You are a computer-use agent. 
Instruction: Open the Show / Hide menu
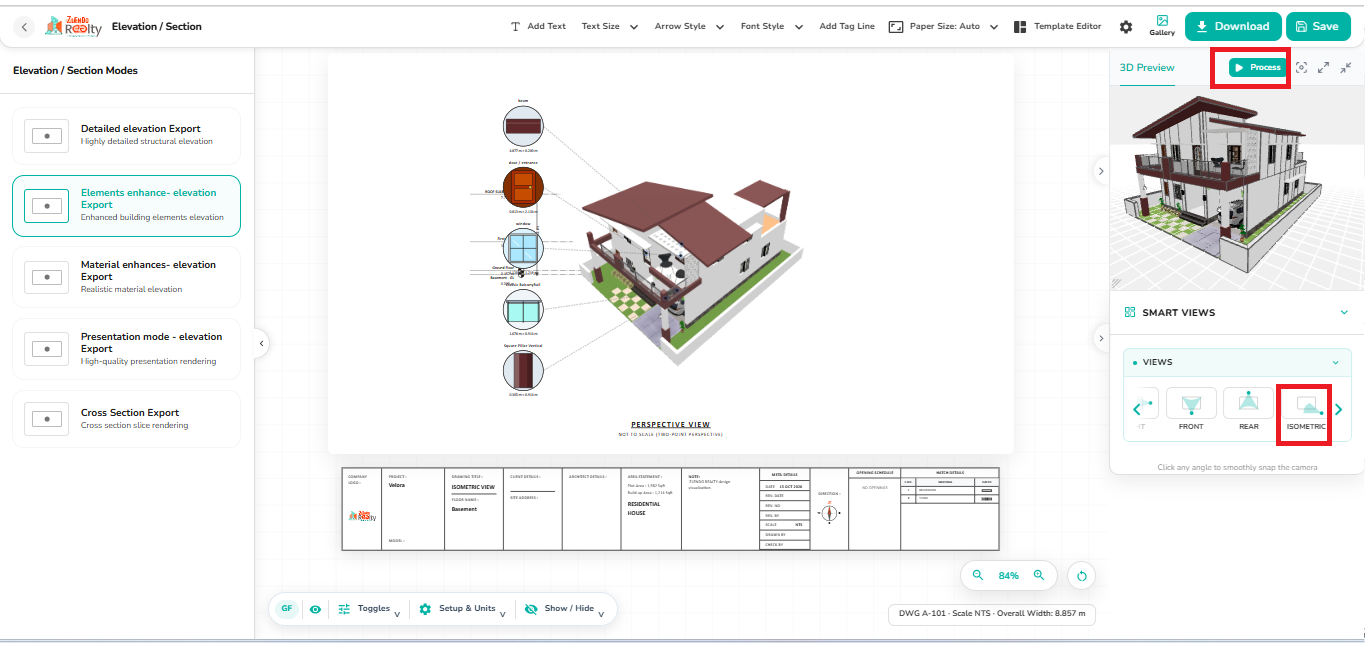click(x=565, y=609)
